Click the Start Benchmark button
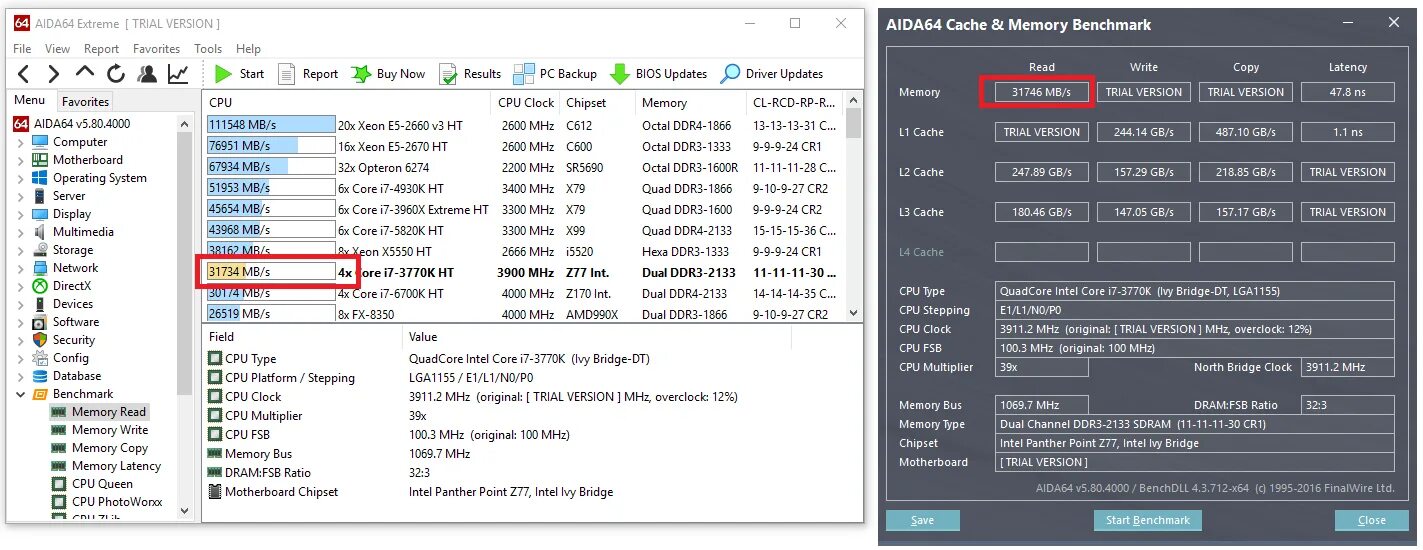The height and width of the screenshot is (550, 1423). point(1147,520)
